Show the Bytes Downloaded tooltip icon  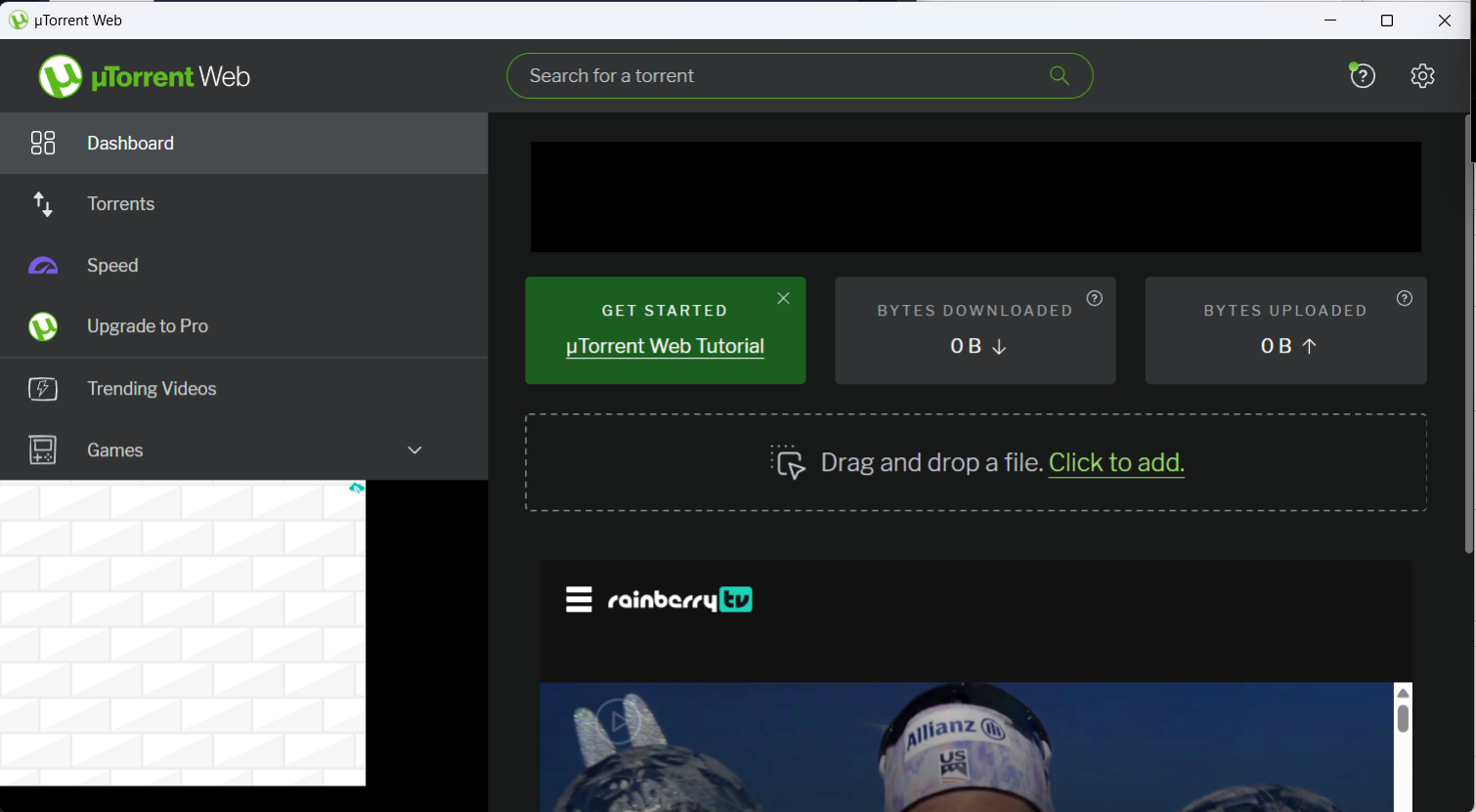point(1095,298)
